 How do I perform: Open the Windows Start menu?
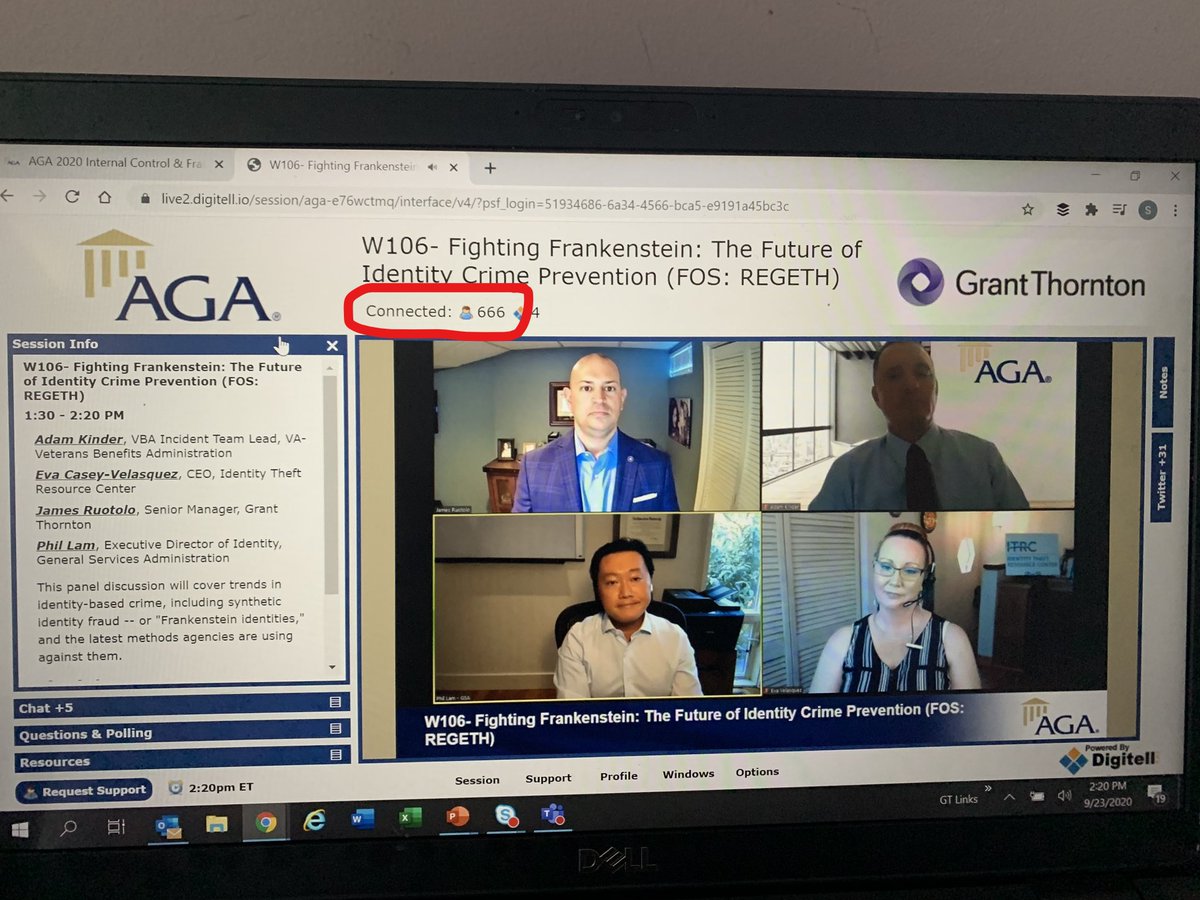click(21, 829)
